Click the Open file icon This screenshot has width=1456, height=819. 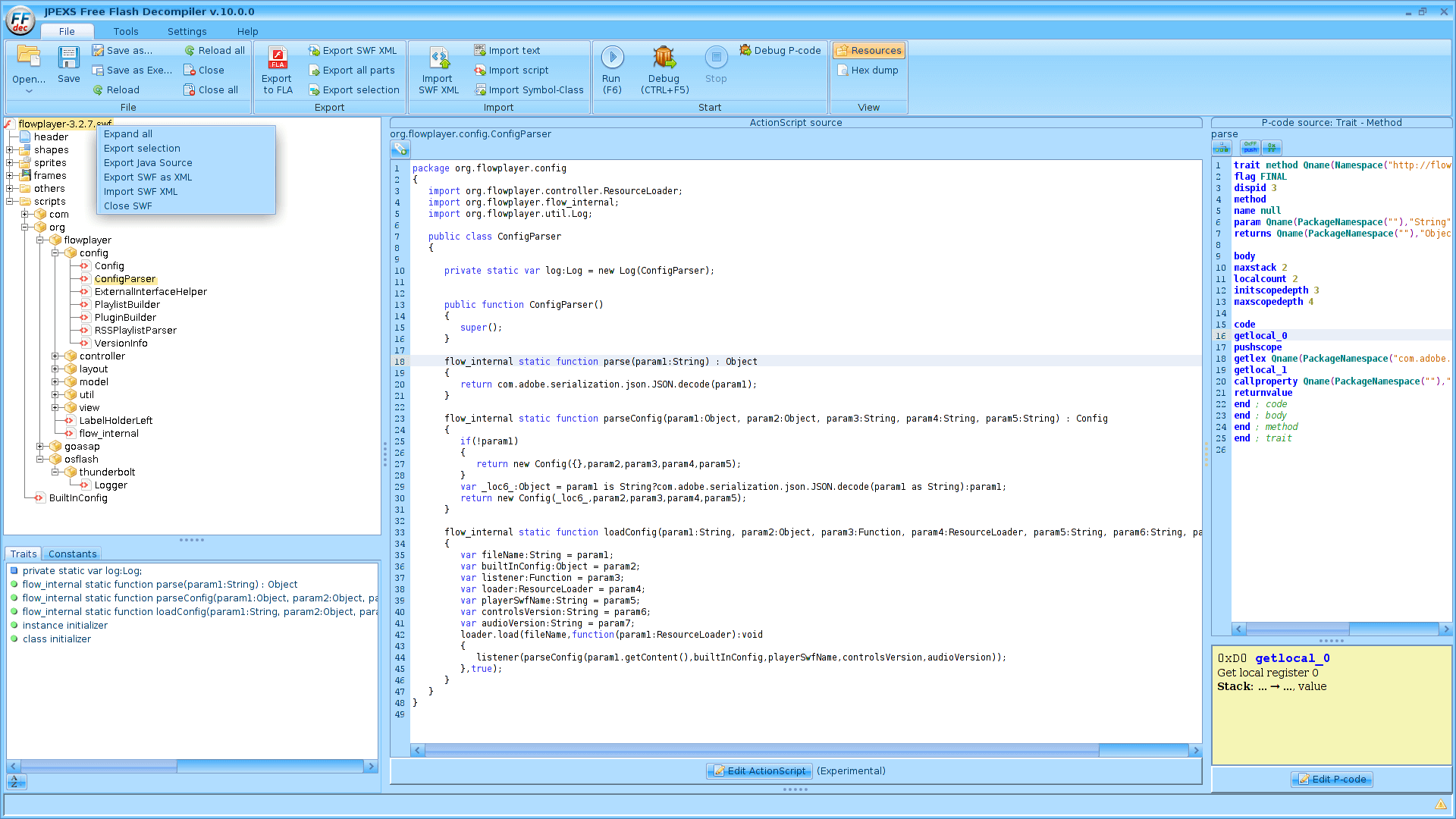coord(29,57)
